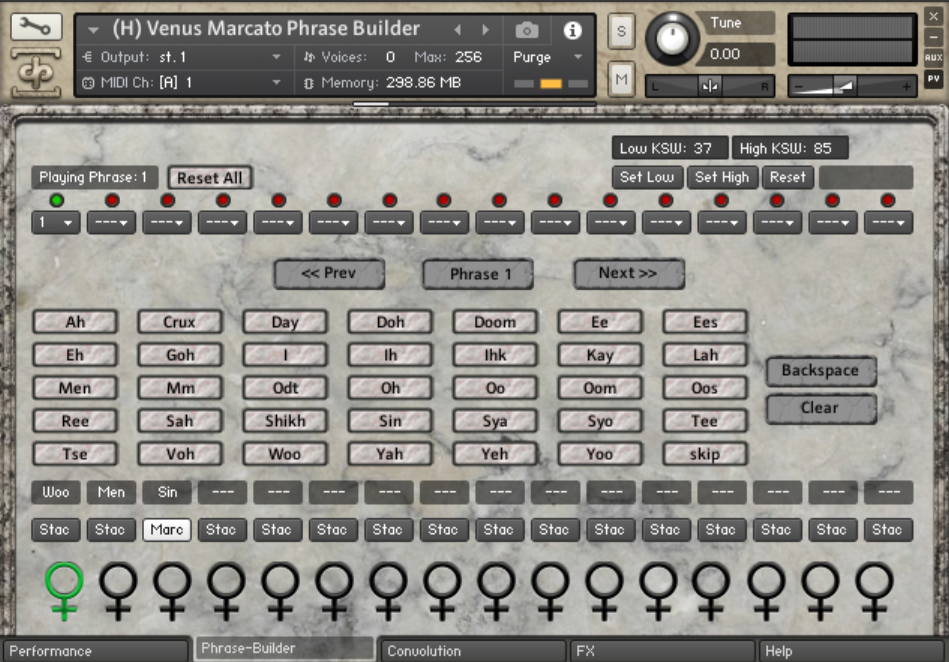Screen dimensions: 949x662
Task: Click the last red LED on the right
Action: click(888, 200)
